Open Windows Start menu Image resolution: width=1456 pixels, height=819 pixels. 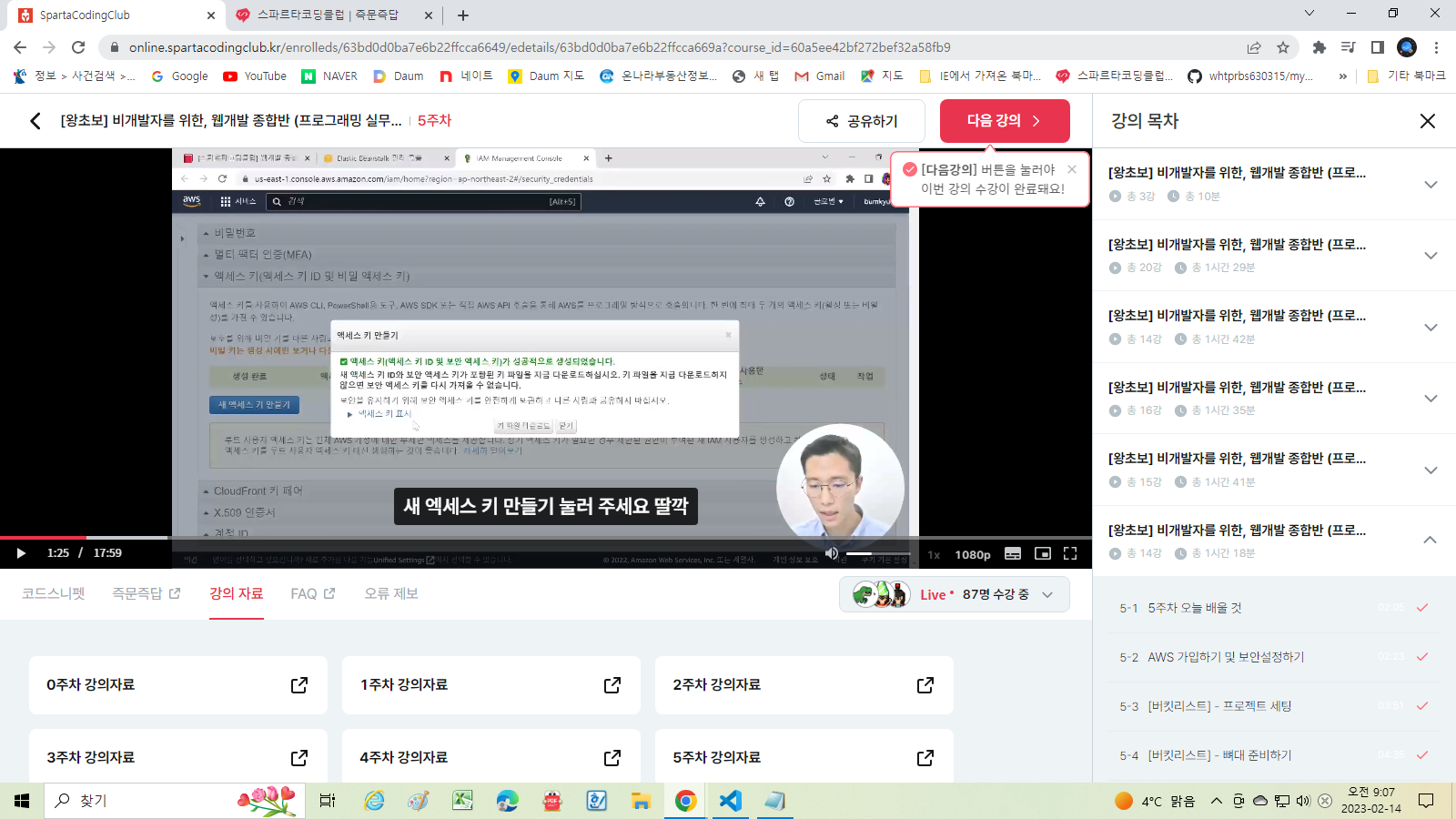(x=22, y=801)
